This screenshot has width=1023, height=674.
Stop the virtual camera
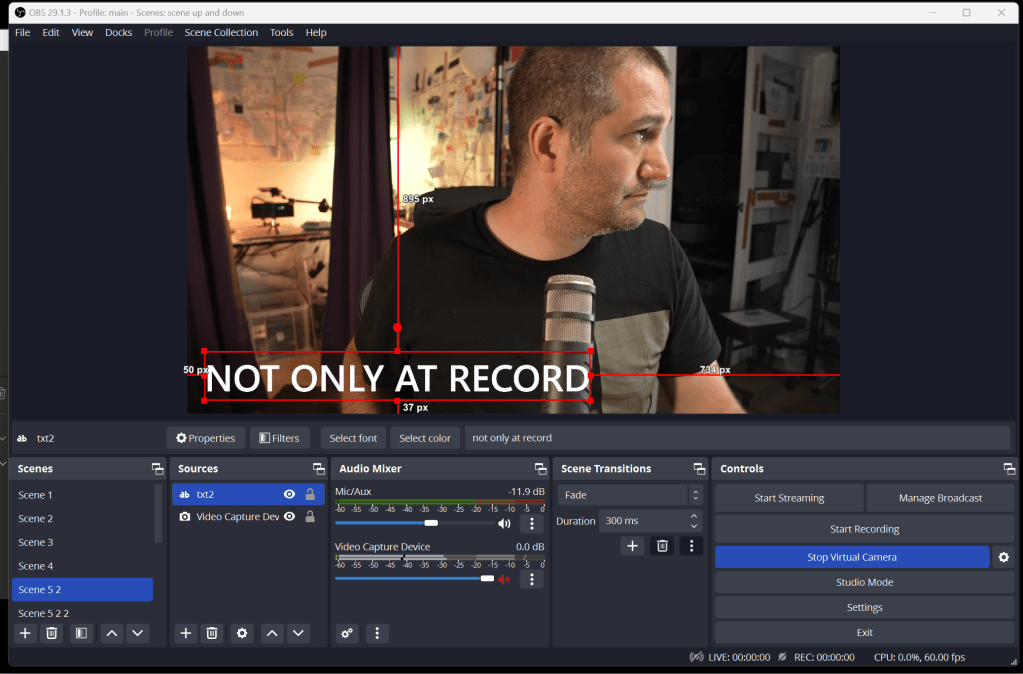pyautogui.click(x=852, y=557)
